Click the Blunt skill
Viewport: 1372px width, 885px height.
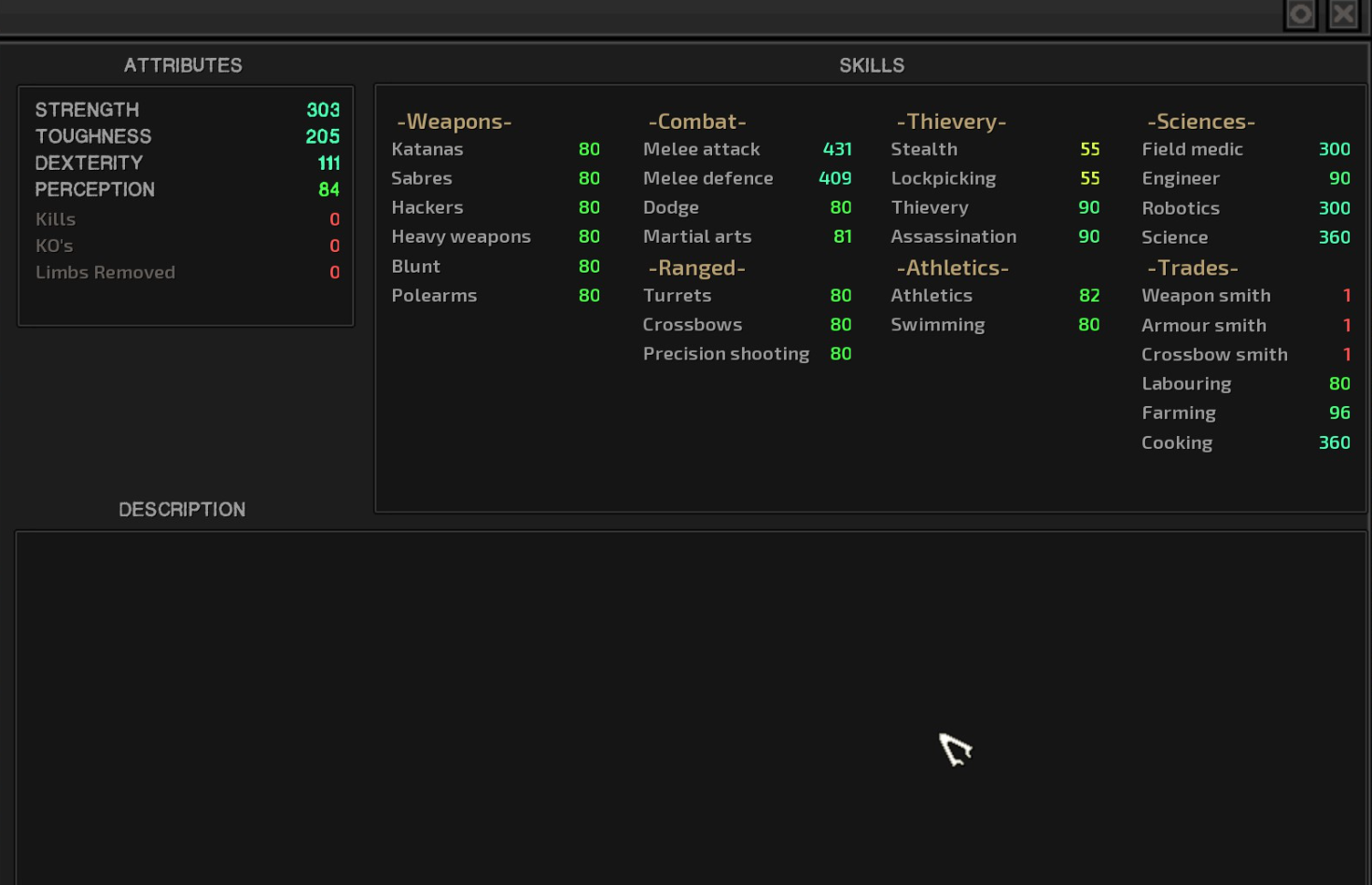(496, 266)
